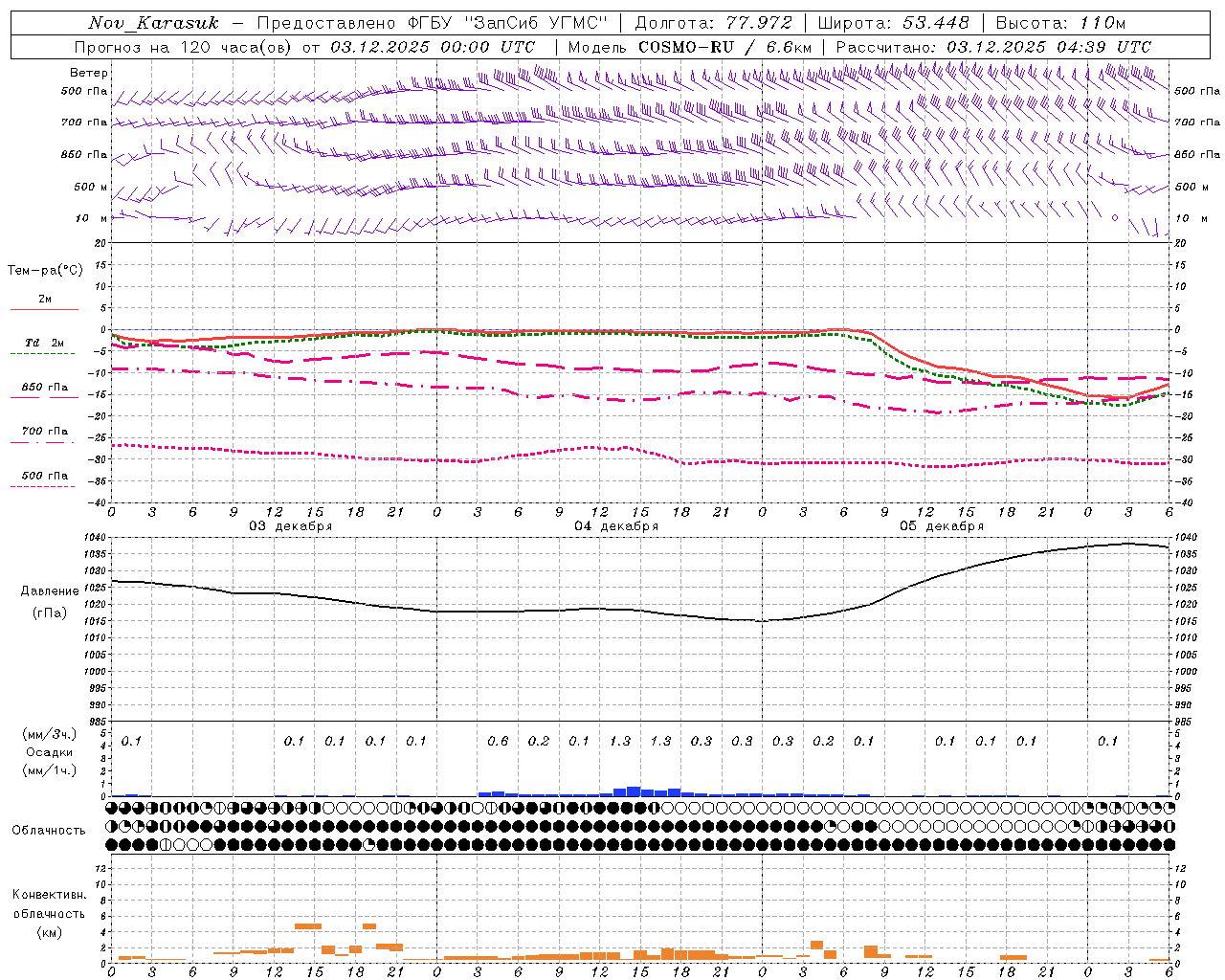Select the forecast start 03.12.2025 00:00 UTC
The image size is (1225, 980).
[433, 47]
